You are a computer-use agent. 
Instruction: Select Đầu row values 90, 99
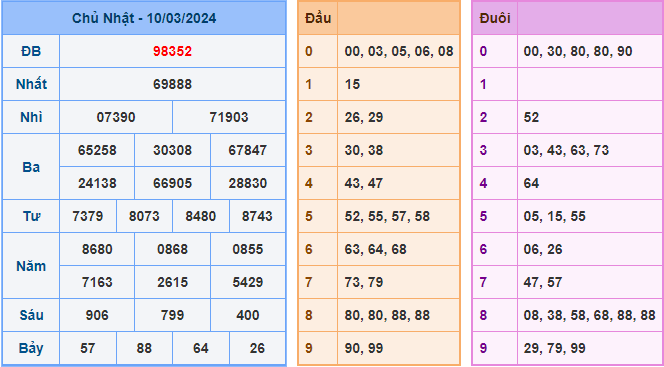click(364, 348)
